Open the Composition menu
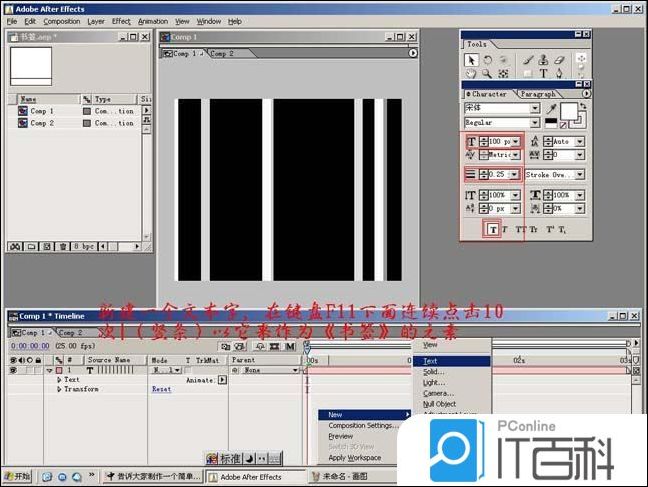Viewport: 648px width, 487px height. coord(62,21)
